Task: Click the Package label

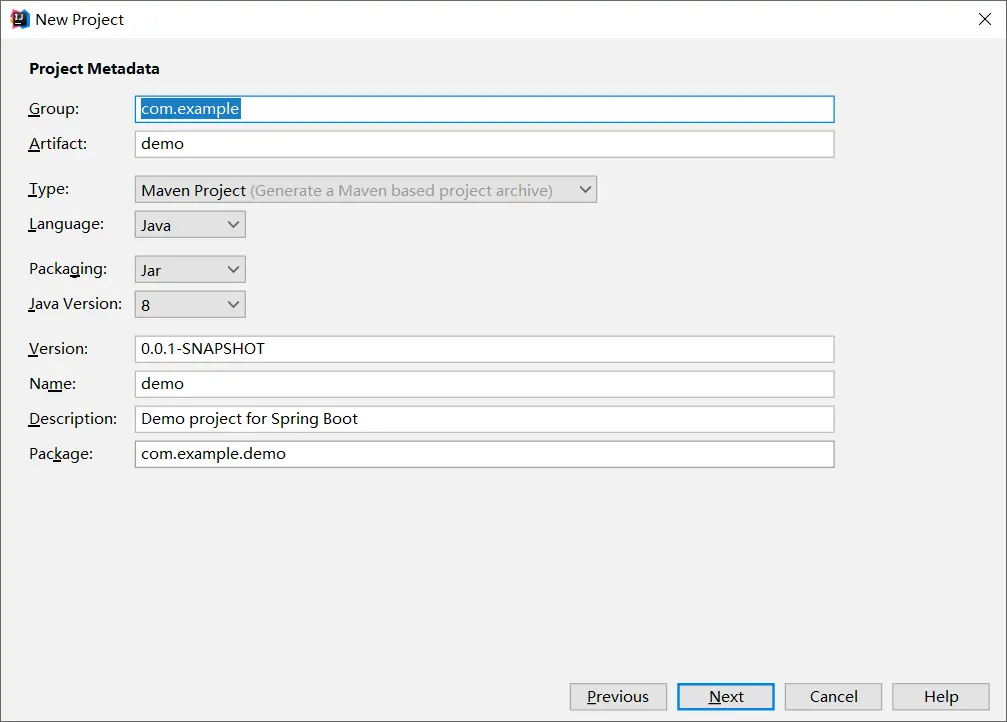Action: tap(61, 454)
